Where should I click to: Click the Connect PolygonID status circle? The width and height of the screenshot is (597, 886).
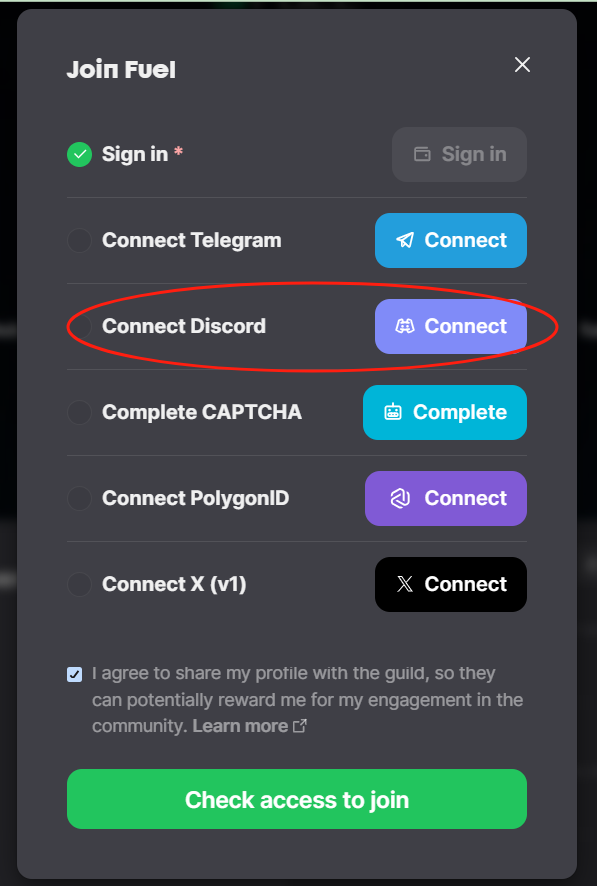[x=80, y=498]
